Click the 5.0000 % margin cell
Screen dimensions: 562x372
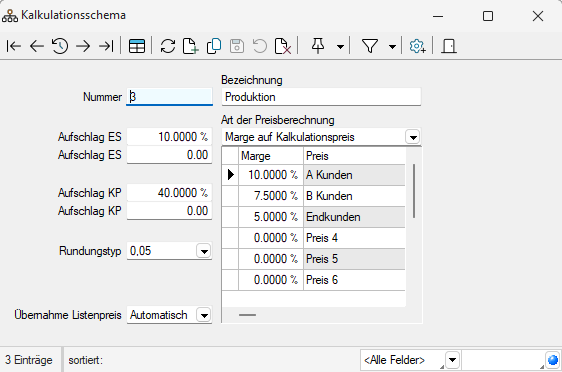pos(271,217)
